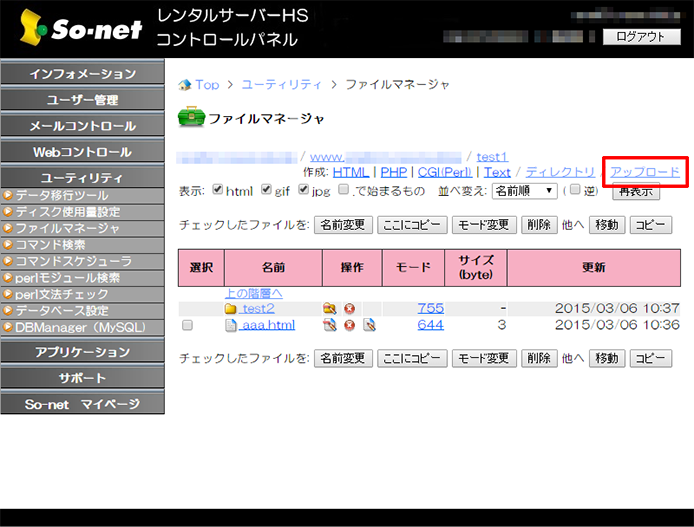The width and height of the screenshot is (694, 527).
Task: Expand the Webコントロール sidebar section
Action: pyautogui.click(x=82, y=152)
